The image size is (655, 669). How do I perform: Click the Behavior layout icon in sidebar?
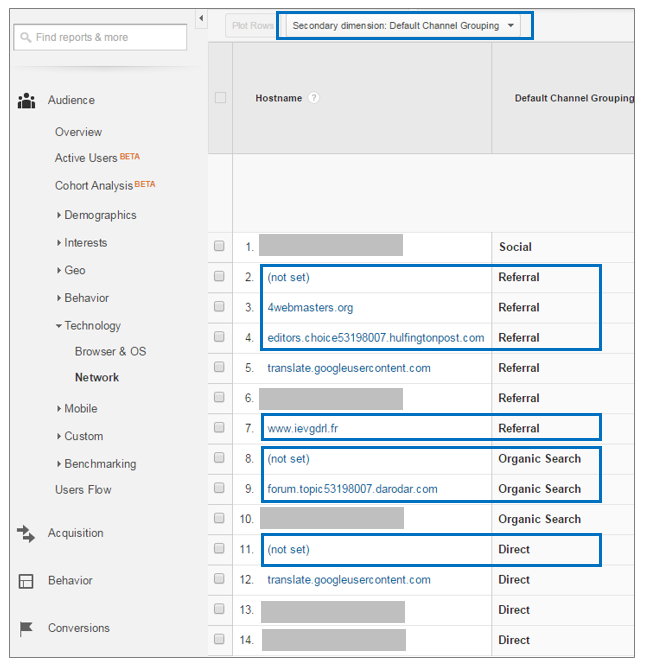(x=26, y=581)
